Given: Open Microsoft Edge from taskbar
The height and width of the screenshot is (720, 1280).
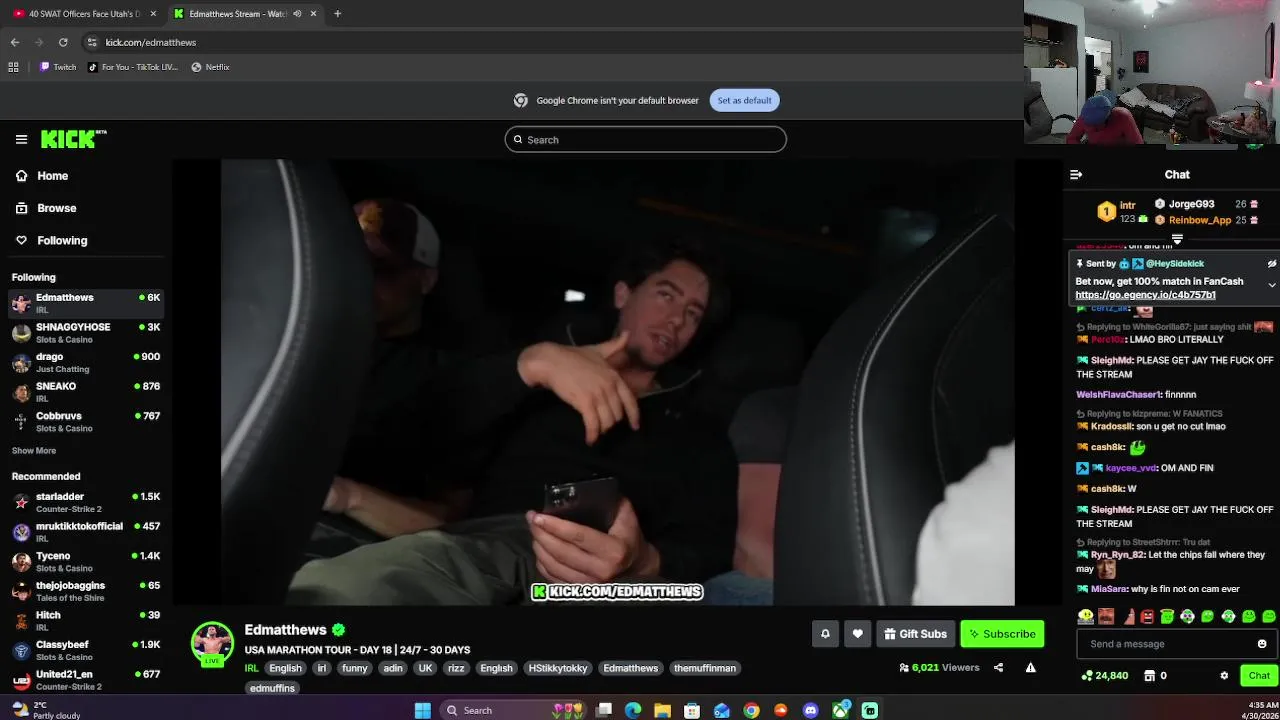Looking at the screenshot, I should (x=633, y=710).
